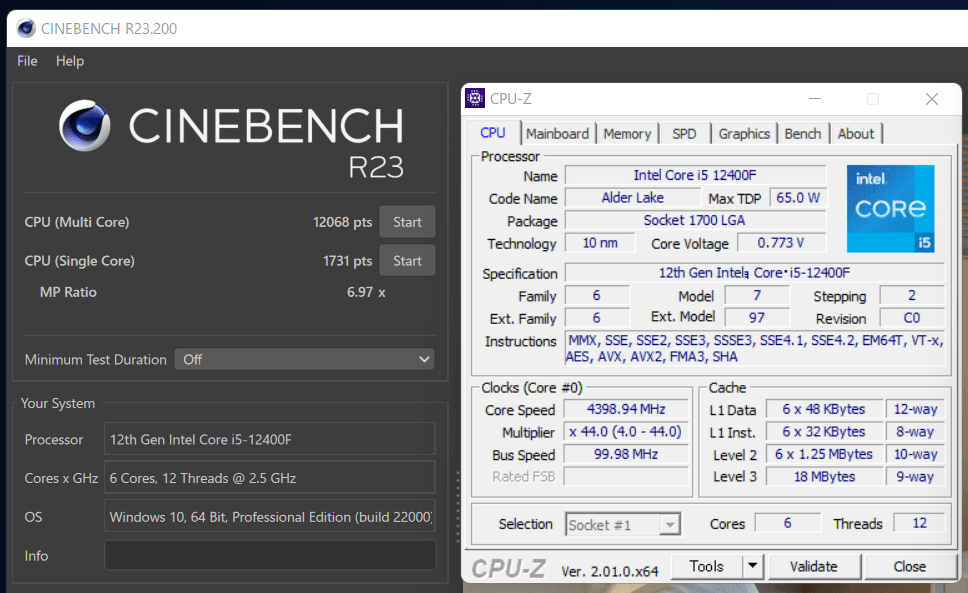Screen dimensions: 968x593
Task: Click the Cores count value 6
Action: (788, 523)
